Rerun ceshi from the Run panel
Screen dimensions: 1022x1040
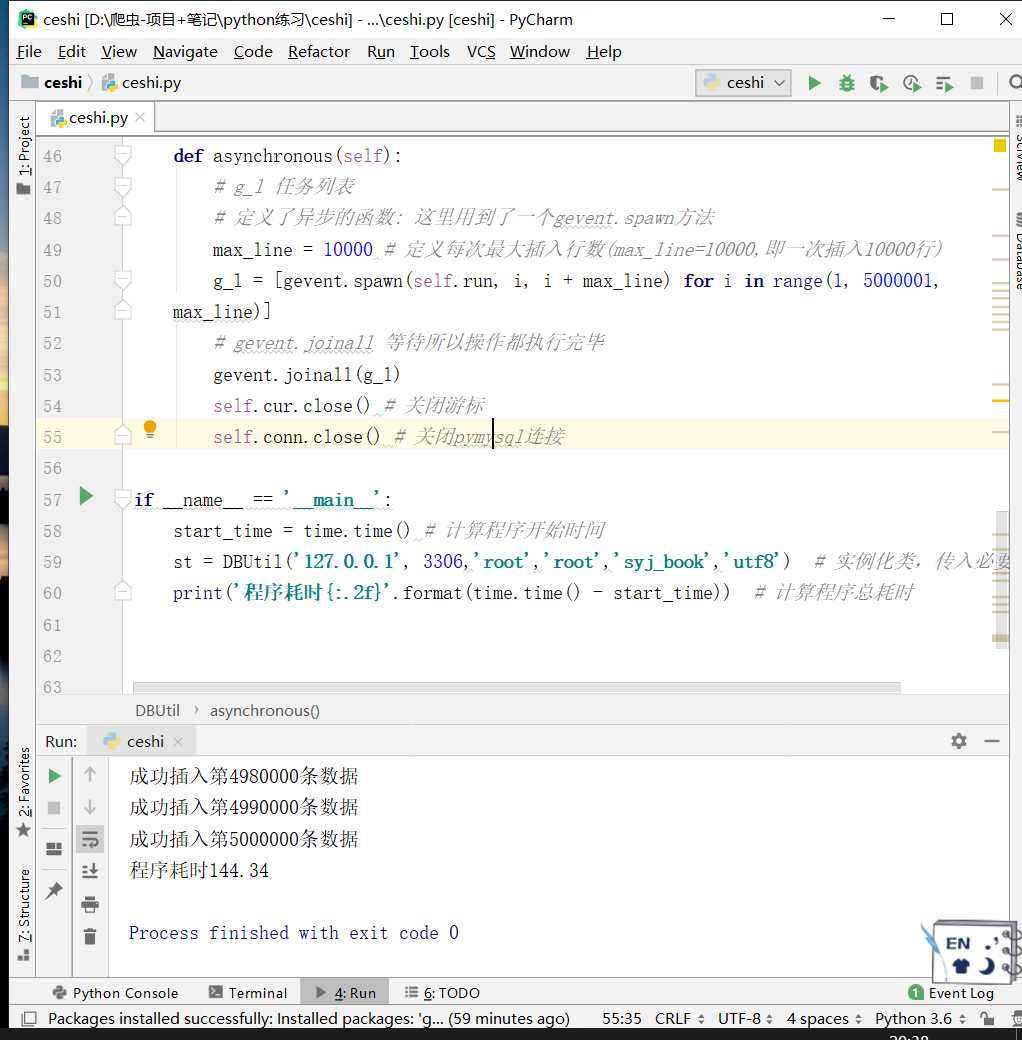[54, 776]
